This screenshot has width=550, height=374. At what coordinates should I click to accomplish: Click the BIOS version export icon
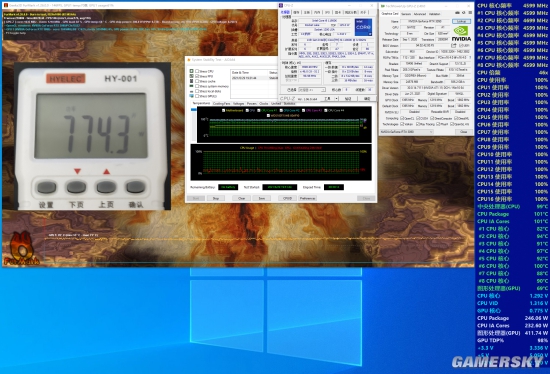click(x=454, y=46)
